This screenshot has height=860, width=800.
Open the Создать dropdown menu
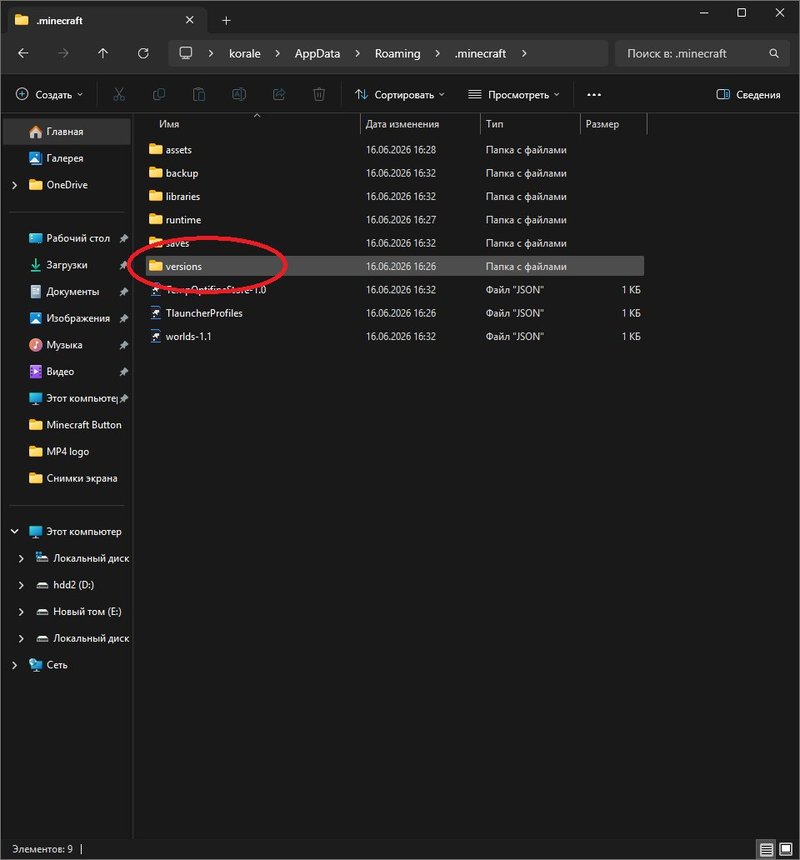point(49,94)
